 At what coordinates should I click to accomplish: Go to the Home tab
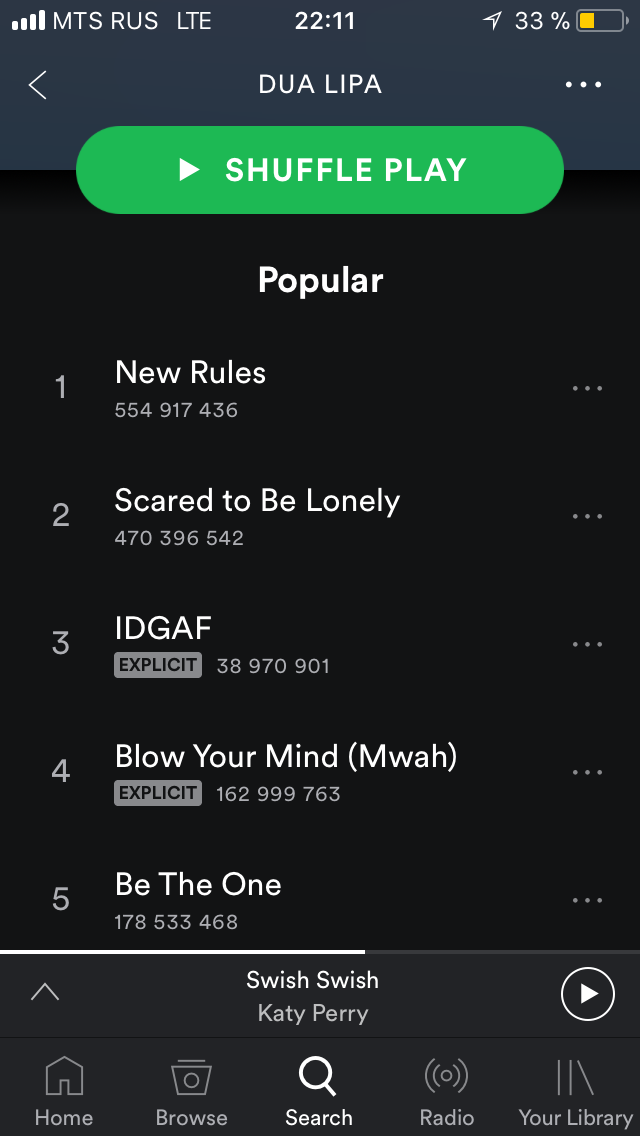tap(61, 1092)
